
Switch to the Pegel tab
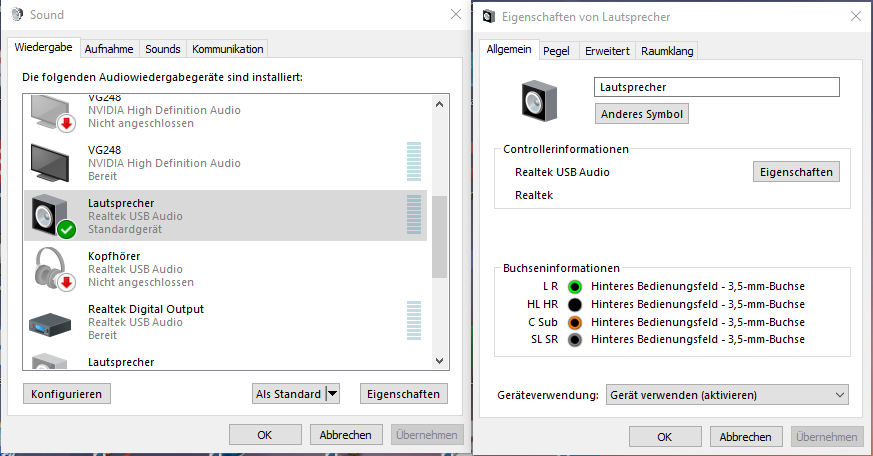556,51
